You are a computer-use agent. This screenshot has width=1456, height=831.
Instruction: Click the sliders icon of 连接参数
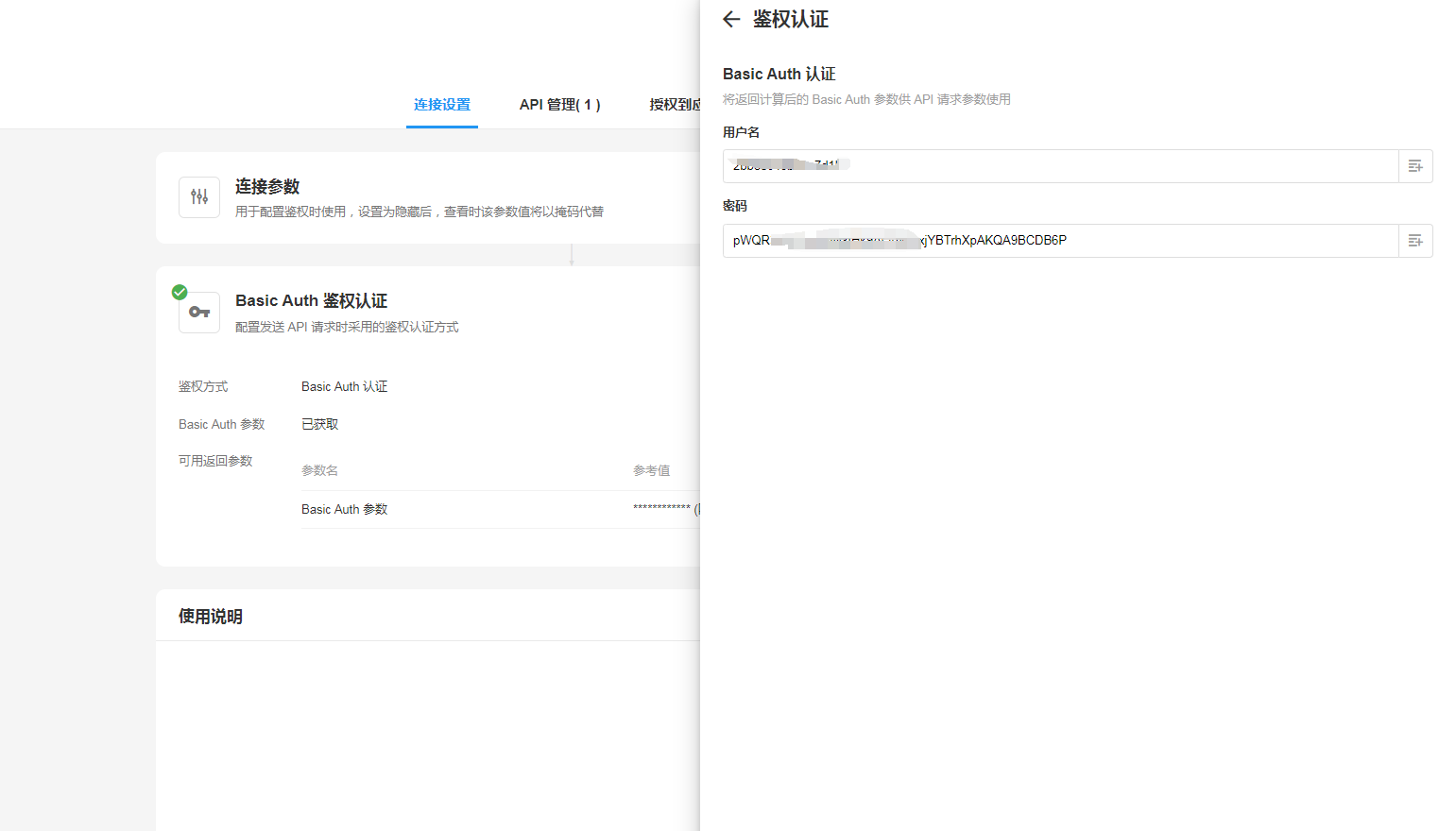pos(199,197)
